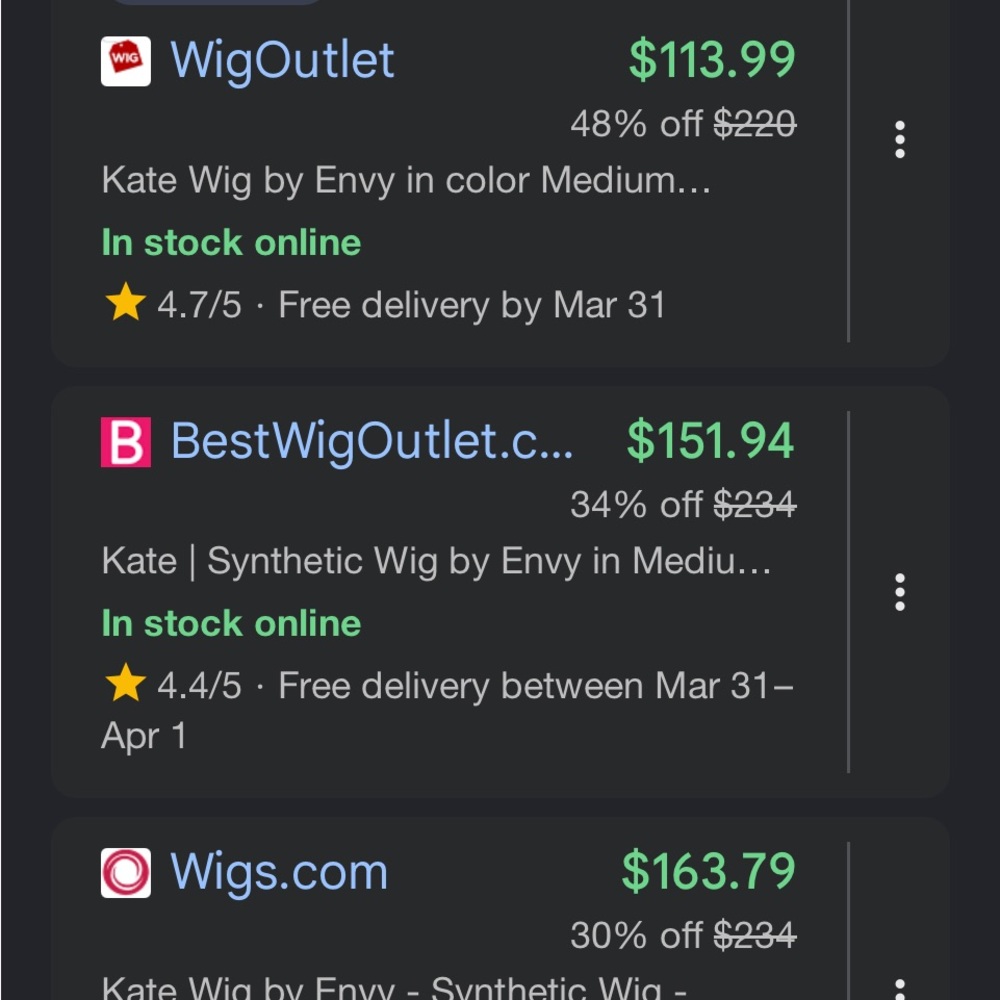The height and width of the screenshot is (1000, 1000).
Task: Click 'Free delivery by Mar 31' text
Action: tap(472, 305)
